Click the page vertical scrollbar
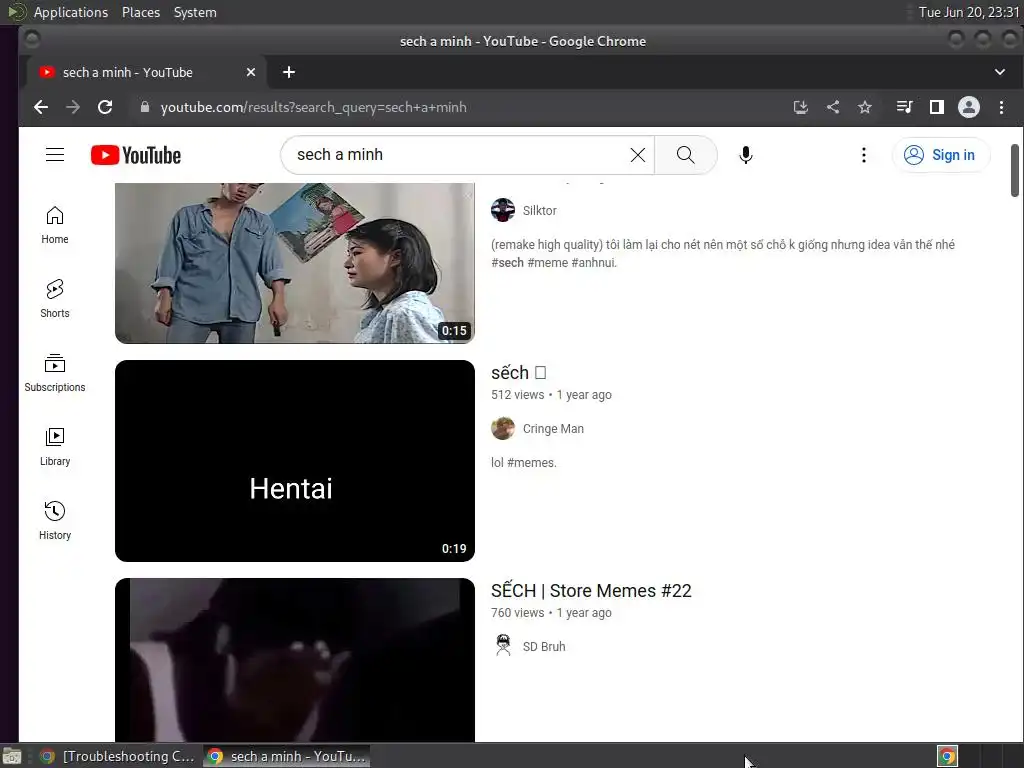Image resolution: width=1024 pixels, height=768 pixels. (x=1015, y=170)
